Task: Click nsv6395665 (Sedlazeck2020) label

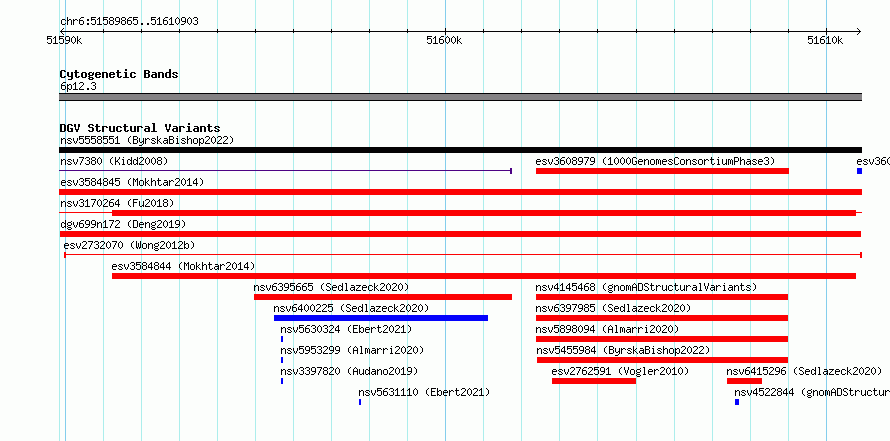Action: (331, 287)
